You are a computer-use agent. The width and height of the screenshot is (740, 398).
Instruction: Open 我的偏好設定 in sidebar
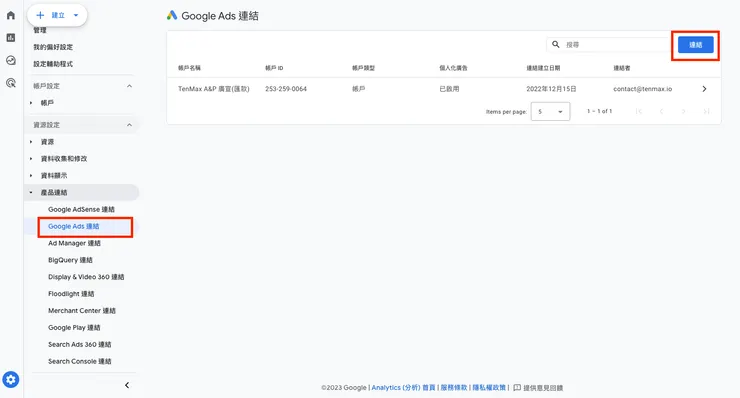pos(53,47)
